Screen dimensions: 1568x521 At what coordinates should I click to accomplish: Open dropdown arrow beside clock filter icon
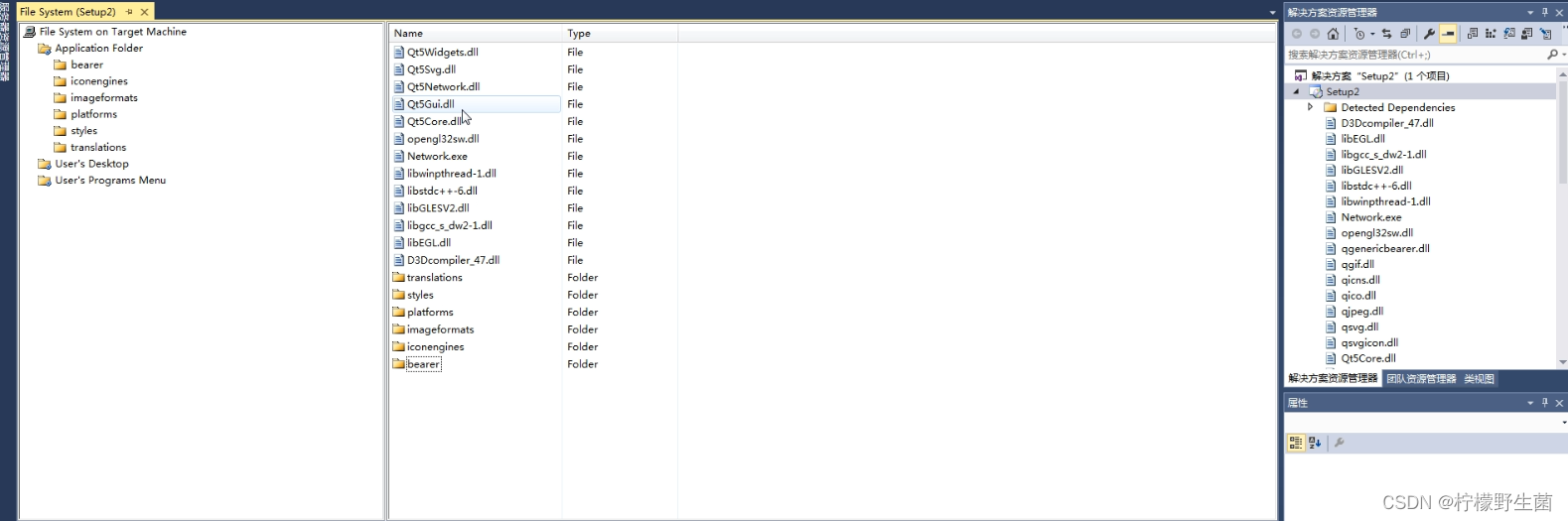tap(1372, 34)
